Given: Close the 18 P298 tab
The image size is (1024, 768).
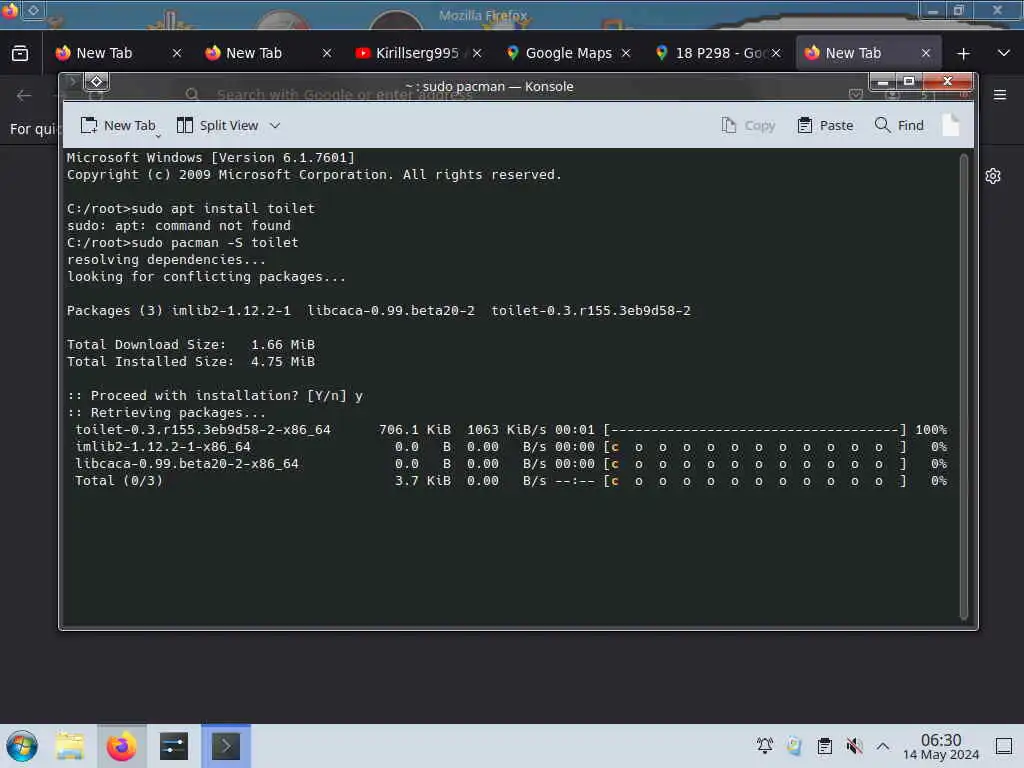Looking at the screenshot, I should pyautogui.click(x=776, y=53).
